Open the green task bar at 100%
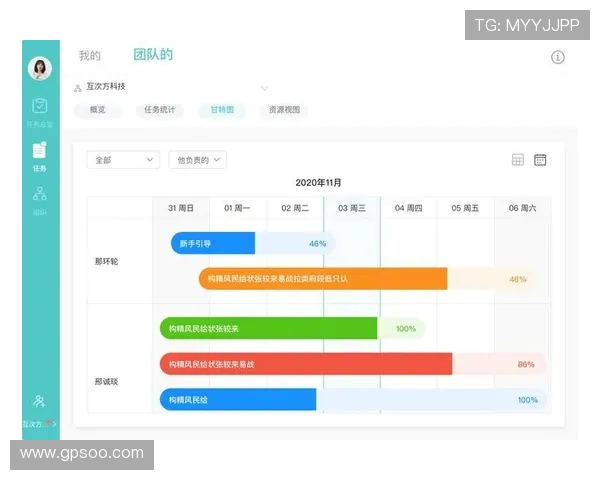 coord(293,328)
